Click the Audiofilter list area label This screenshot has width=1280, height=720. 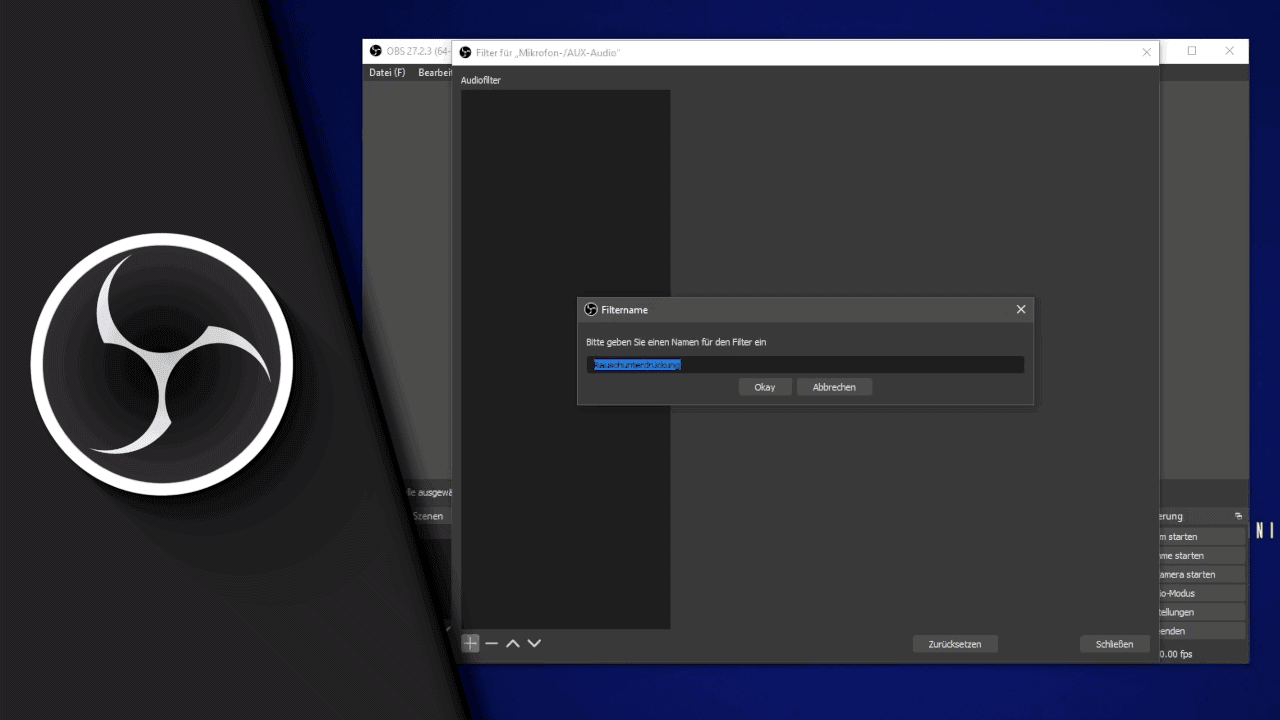click(481, 80)
